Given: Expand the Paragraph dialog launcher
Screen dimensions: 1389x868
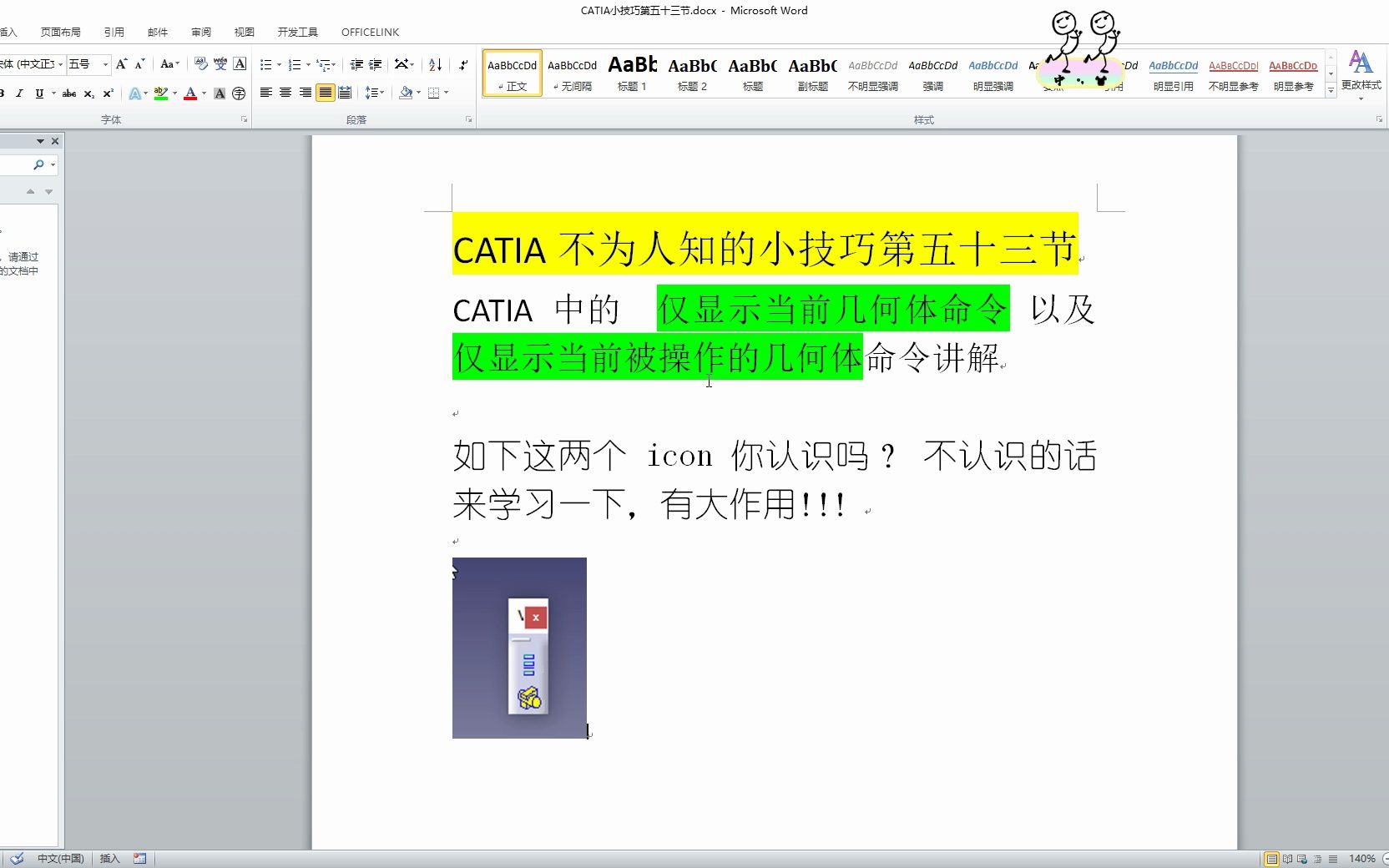Looking at the screenshot, I should [469, 120].
